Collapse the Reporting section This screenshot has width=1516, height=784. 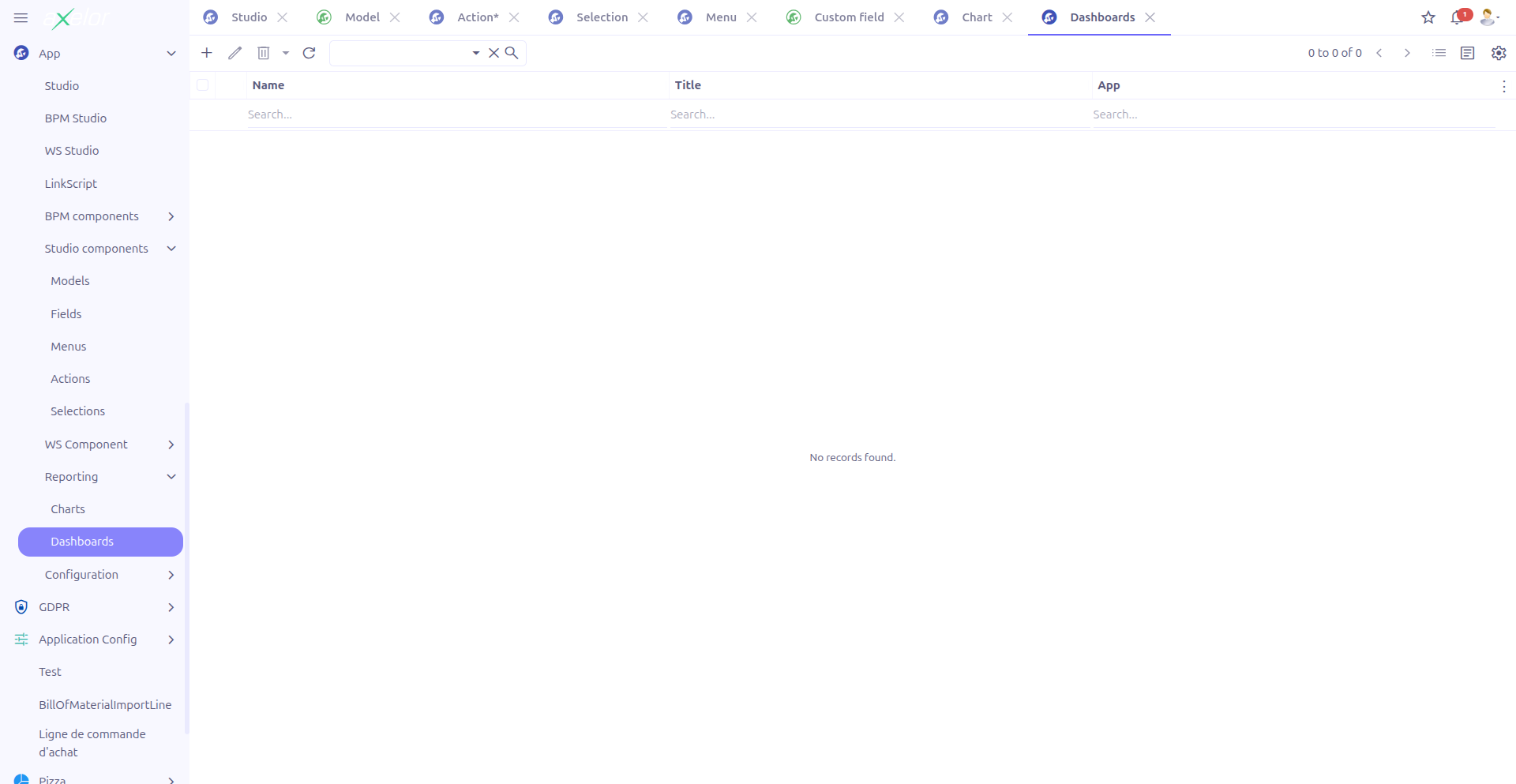(171, 477)
